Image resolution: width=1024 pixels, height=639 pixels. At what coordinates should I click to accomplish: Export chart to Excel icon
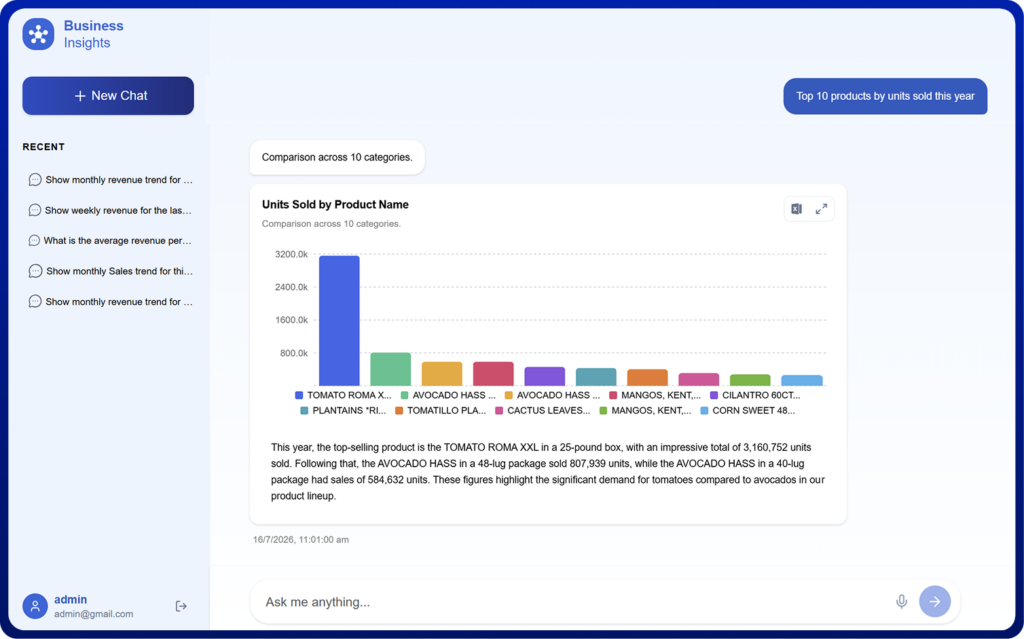pos(796,209)
